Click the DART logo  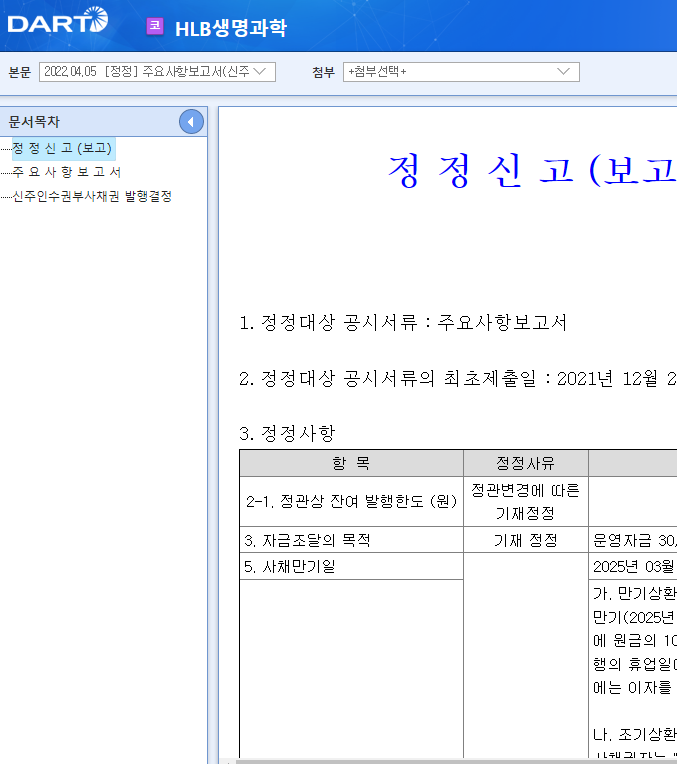tap(58, 21)
